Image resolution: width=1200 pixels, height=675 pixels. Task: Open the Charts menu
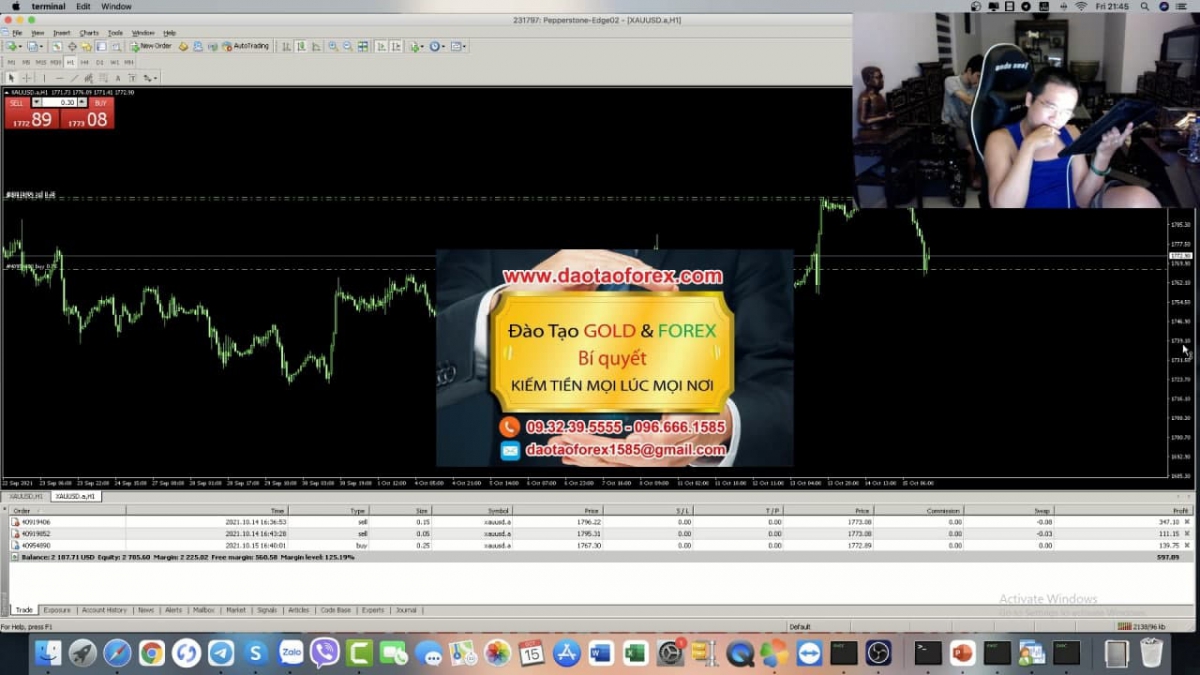(x=89, y=33)
